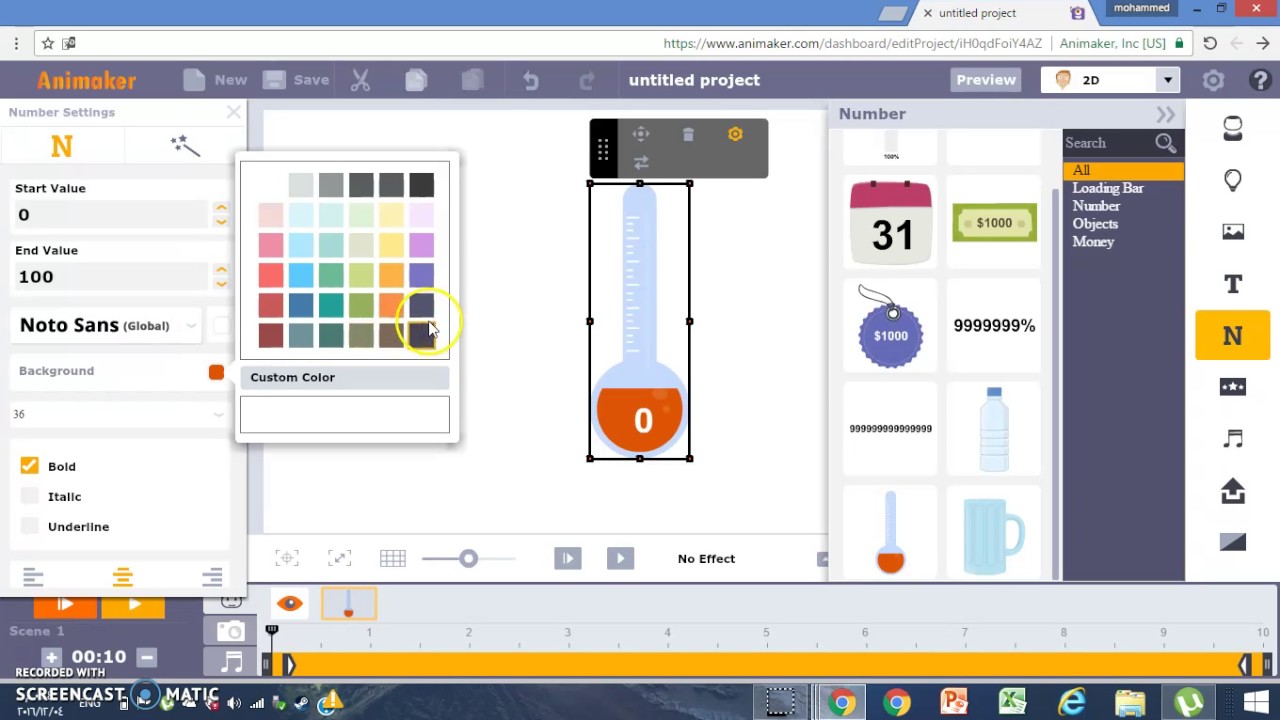Open the Effects stars icon in right sidebar
The image size is (1280, 720).
tap(1232, 387)
